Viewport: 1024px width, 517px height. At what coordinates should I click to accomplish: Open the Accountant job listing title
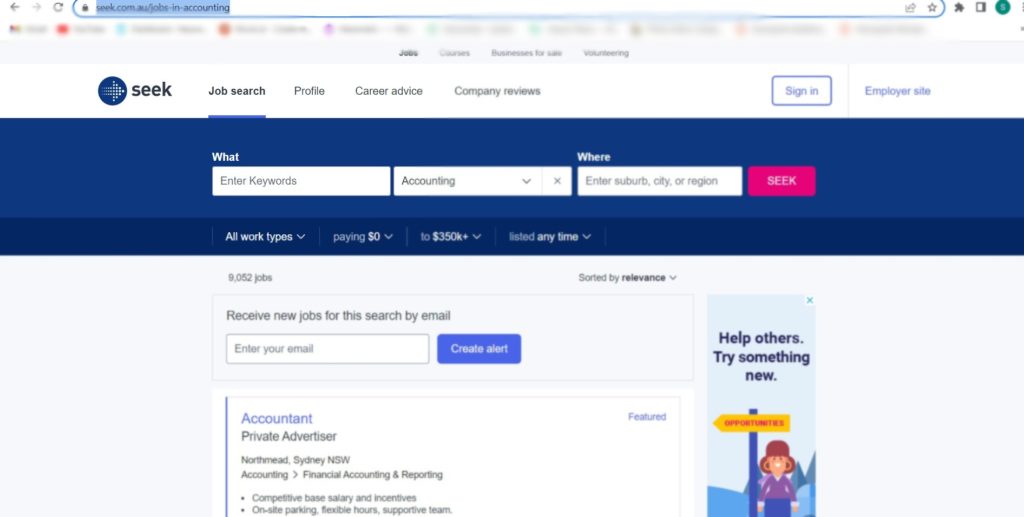point(277,418)
